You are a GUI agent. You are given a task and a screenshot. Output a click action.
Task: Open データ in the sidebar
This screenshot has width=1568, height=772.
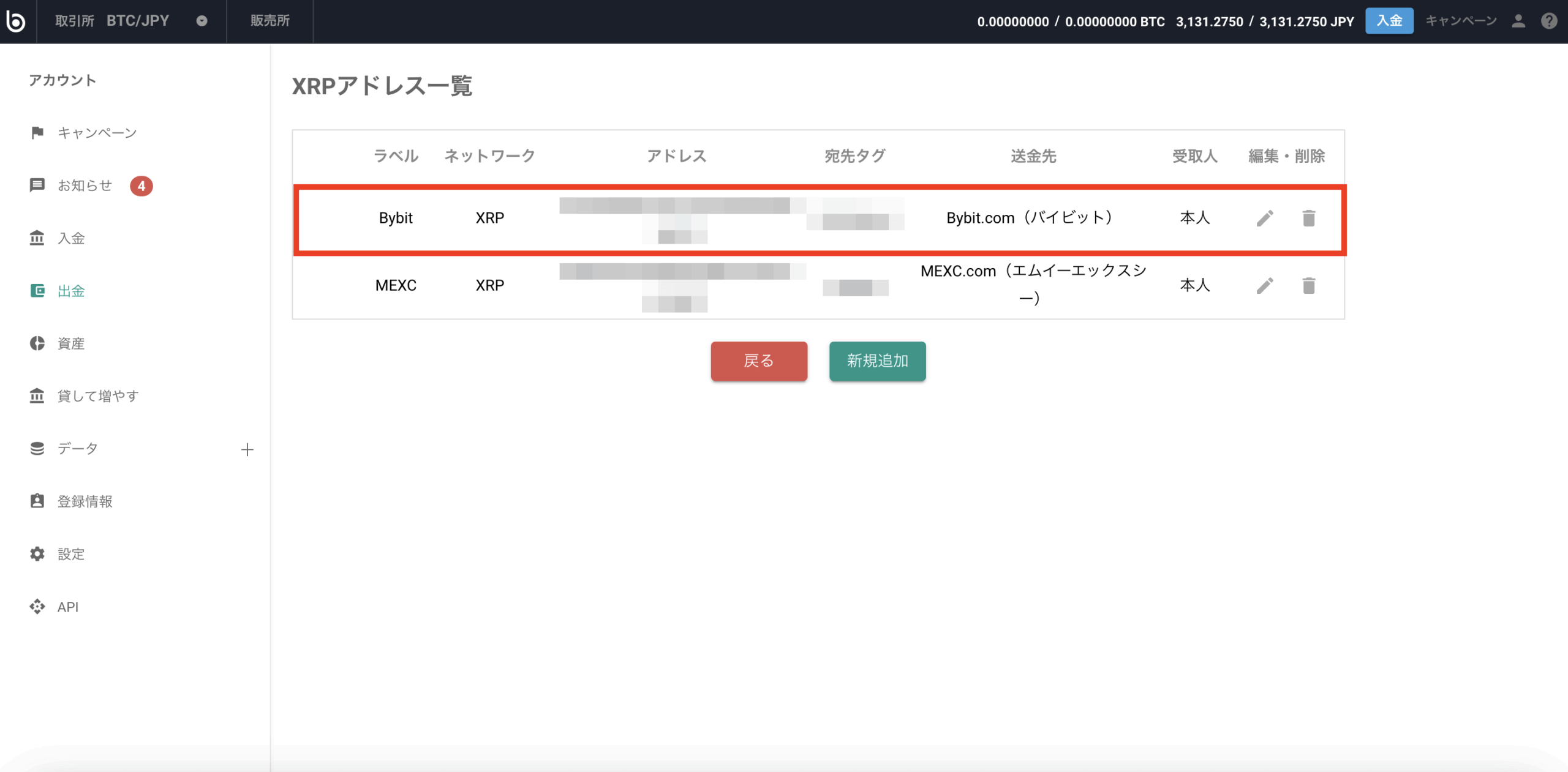tap(78, 449)
